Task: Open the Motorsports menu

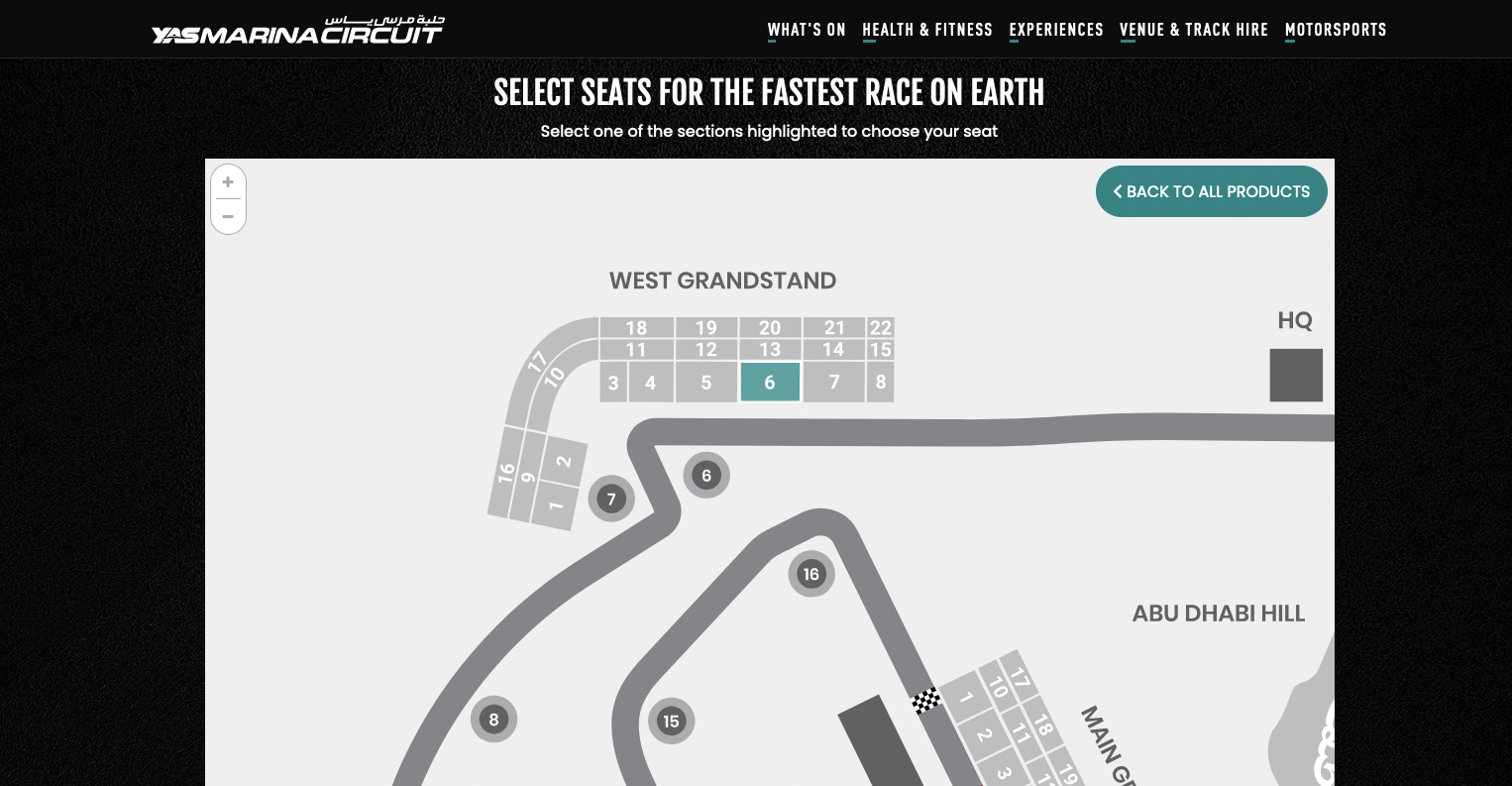Action: point(1336,30)
